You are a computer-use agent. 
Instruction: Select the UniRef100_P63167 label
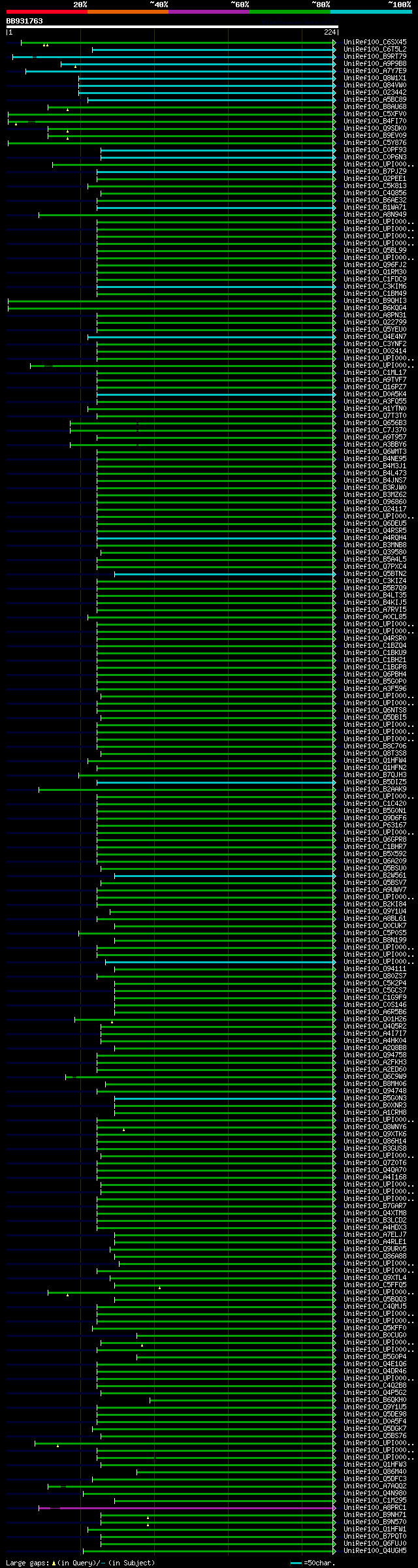(375, 825)
